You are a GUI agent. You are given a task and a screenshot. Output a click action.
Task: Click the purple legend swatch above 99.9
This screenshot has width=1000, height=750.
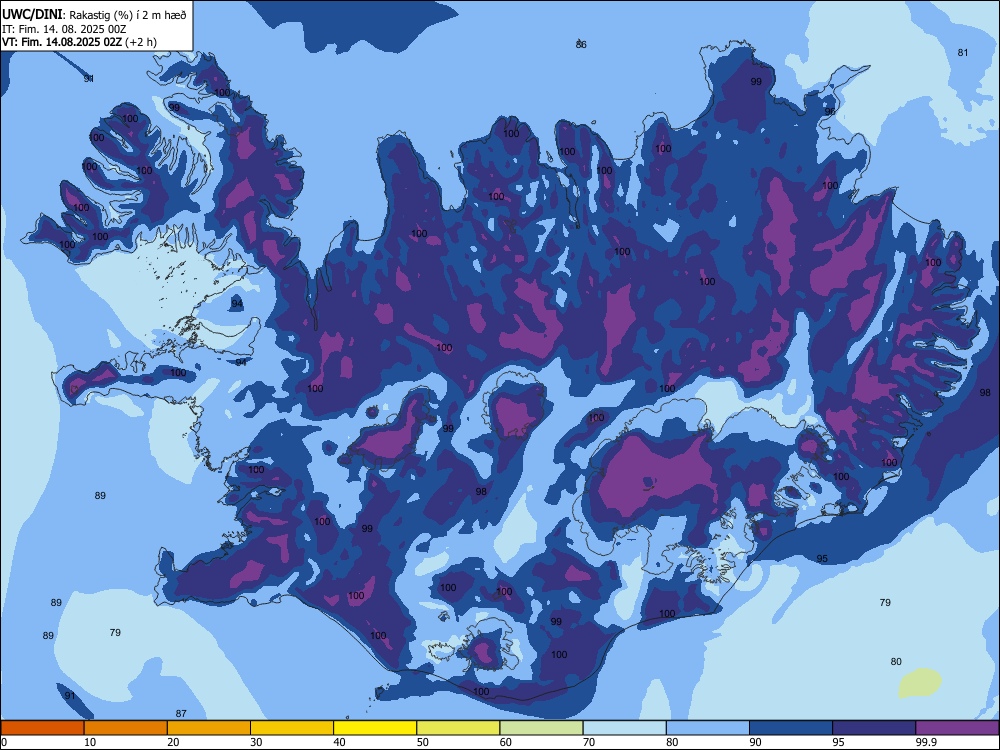[957, 728]
